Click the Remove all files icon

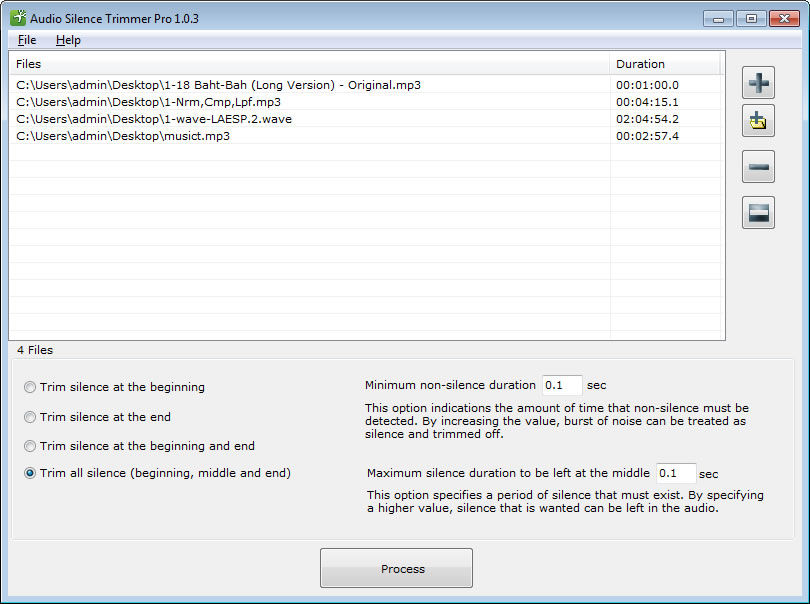[x=758, y=212]
